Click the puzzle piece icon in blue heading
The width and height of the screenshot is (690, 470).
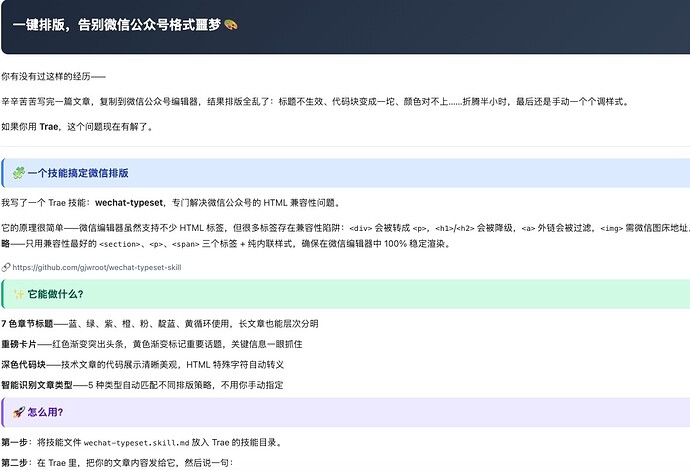click(19, 173)
